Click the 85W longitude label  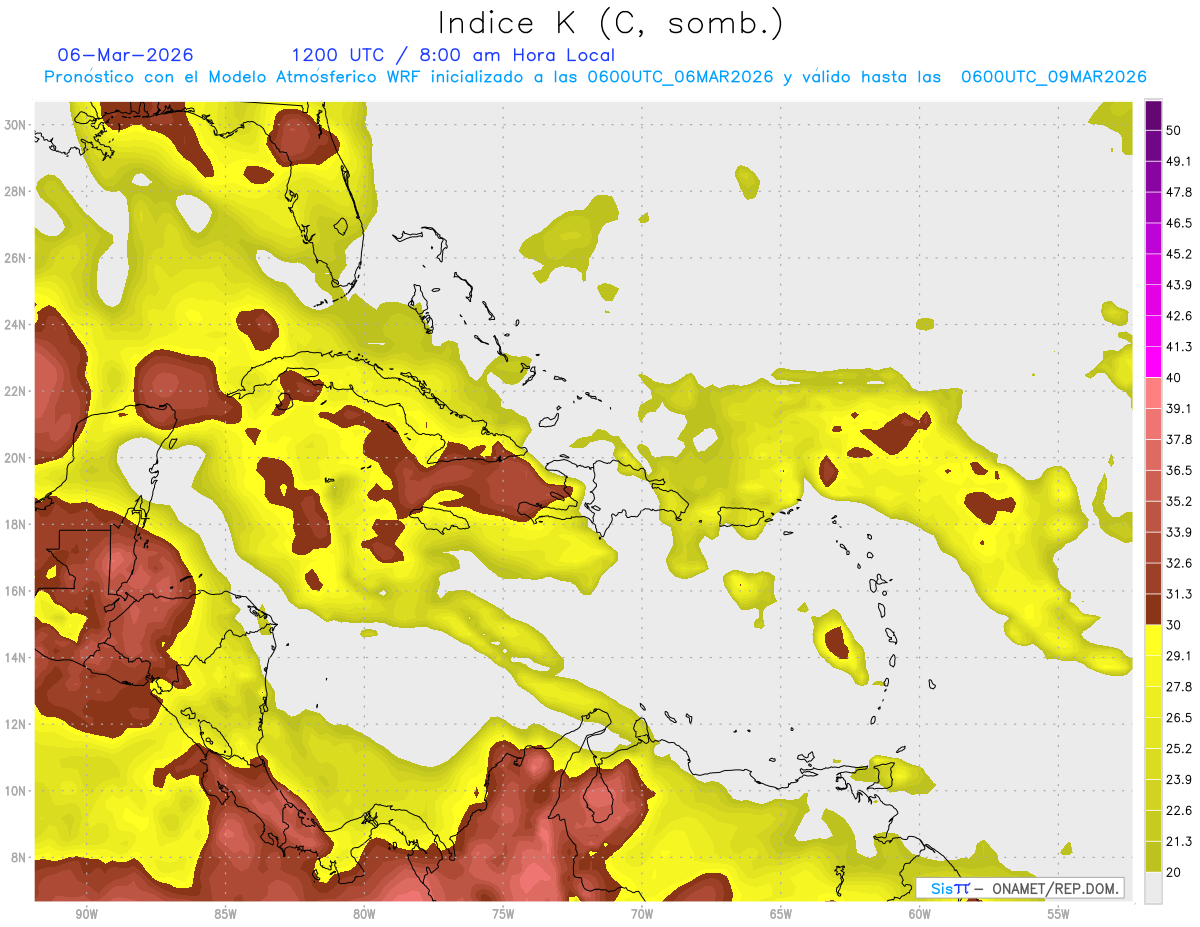(225, 914)
